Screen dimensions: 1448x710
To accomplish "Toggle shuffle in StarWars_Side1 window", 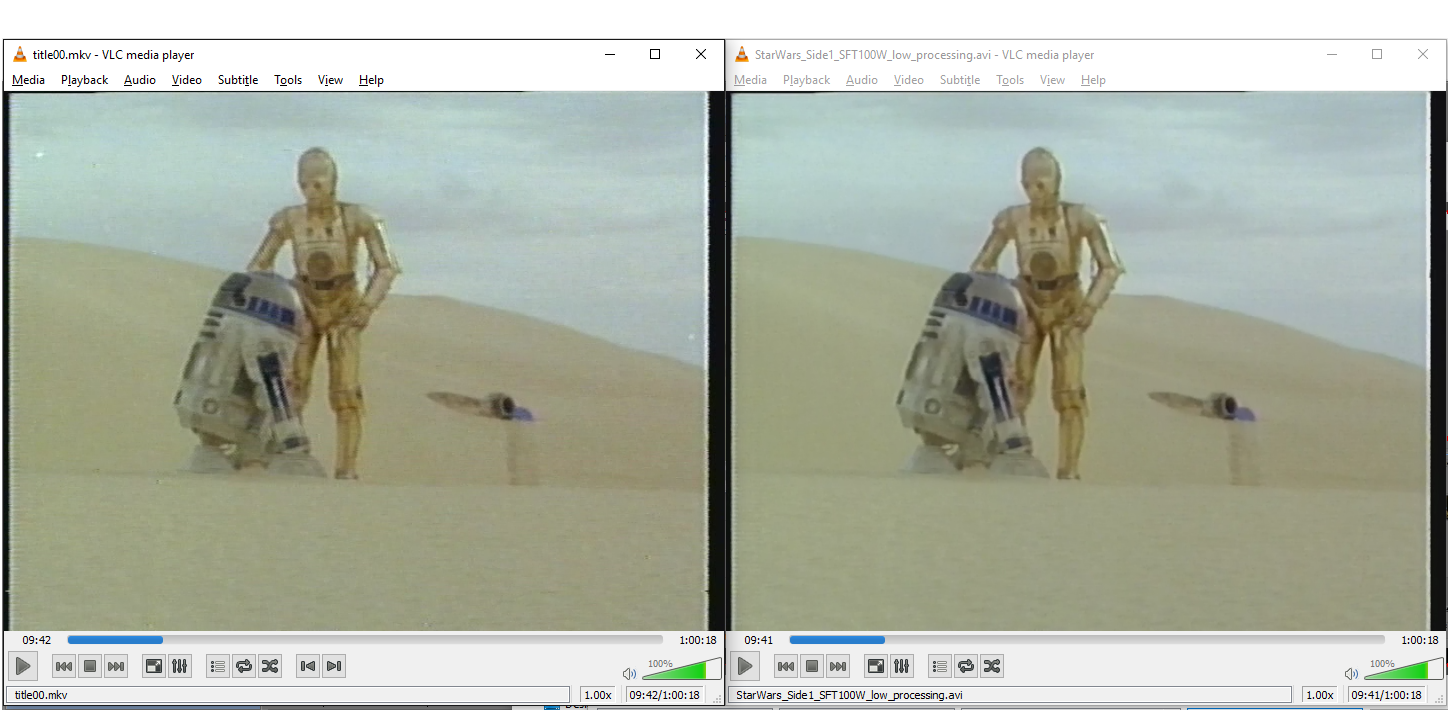I will (992, 666).
